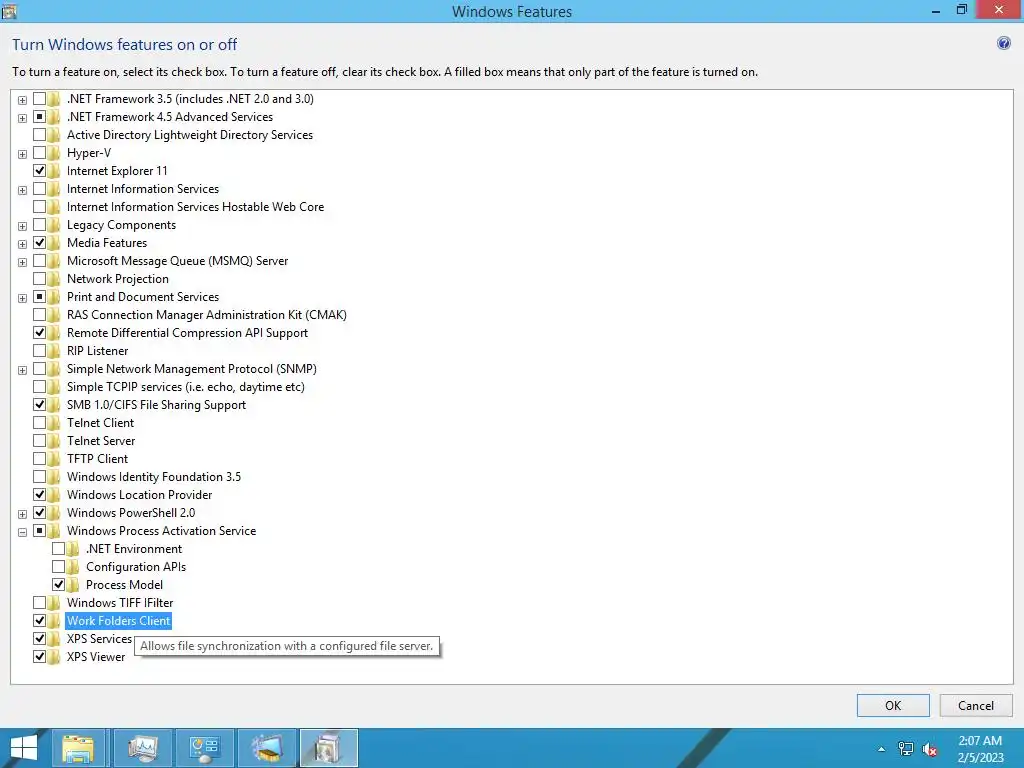Click the Windows TIFF IFilter folder icon

coord(54,603)
